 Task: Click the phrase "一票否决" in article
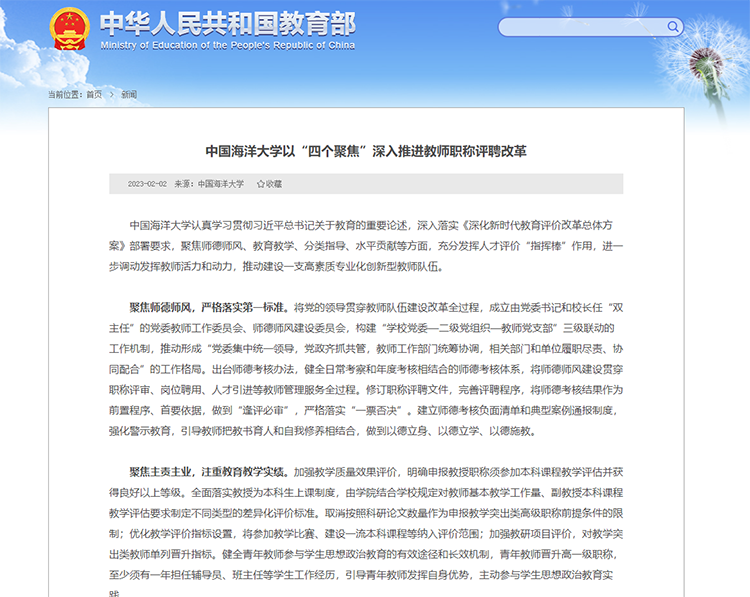[x=376, y=410]
